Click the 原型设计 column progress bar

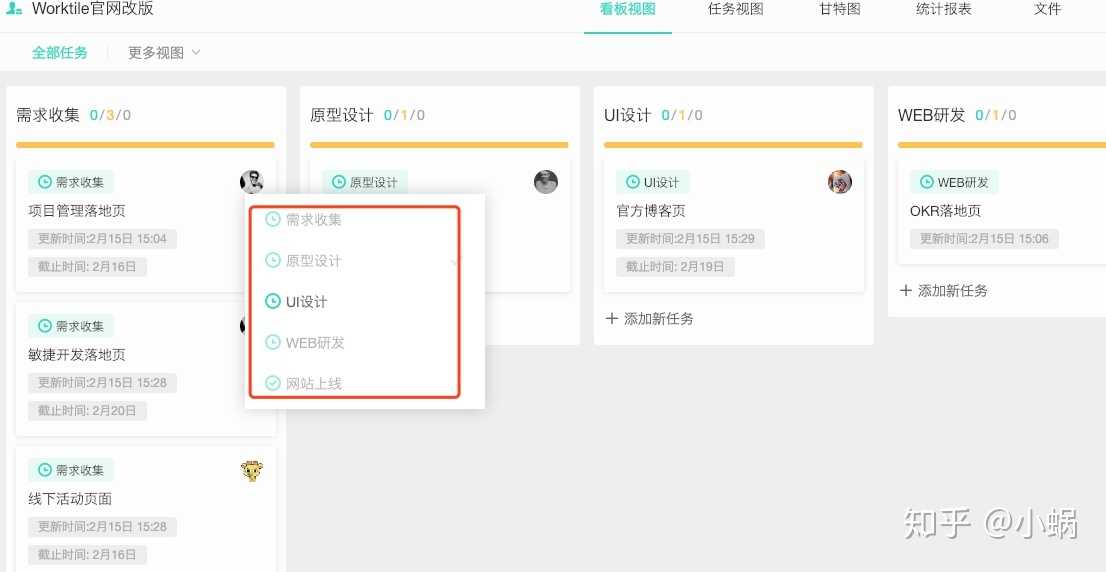tap(439, 145)
